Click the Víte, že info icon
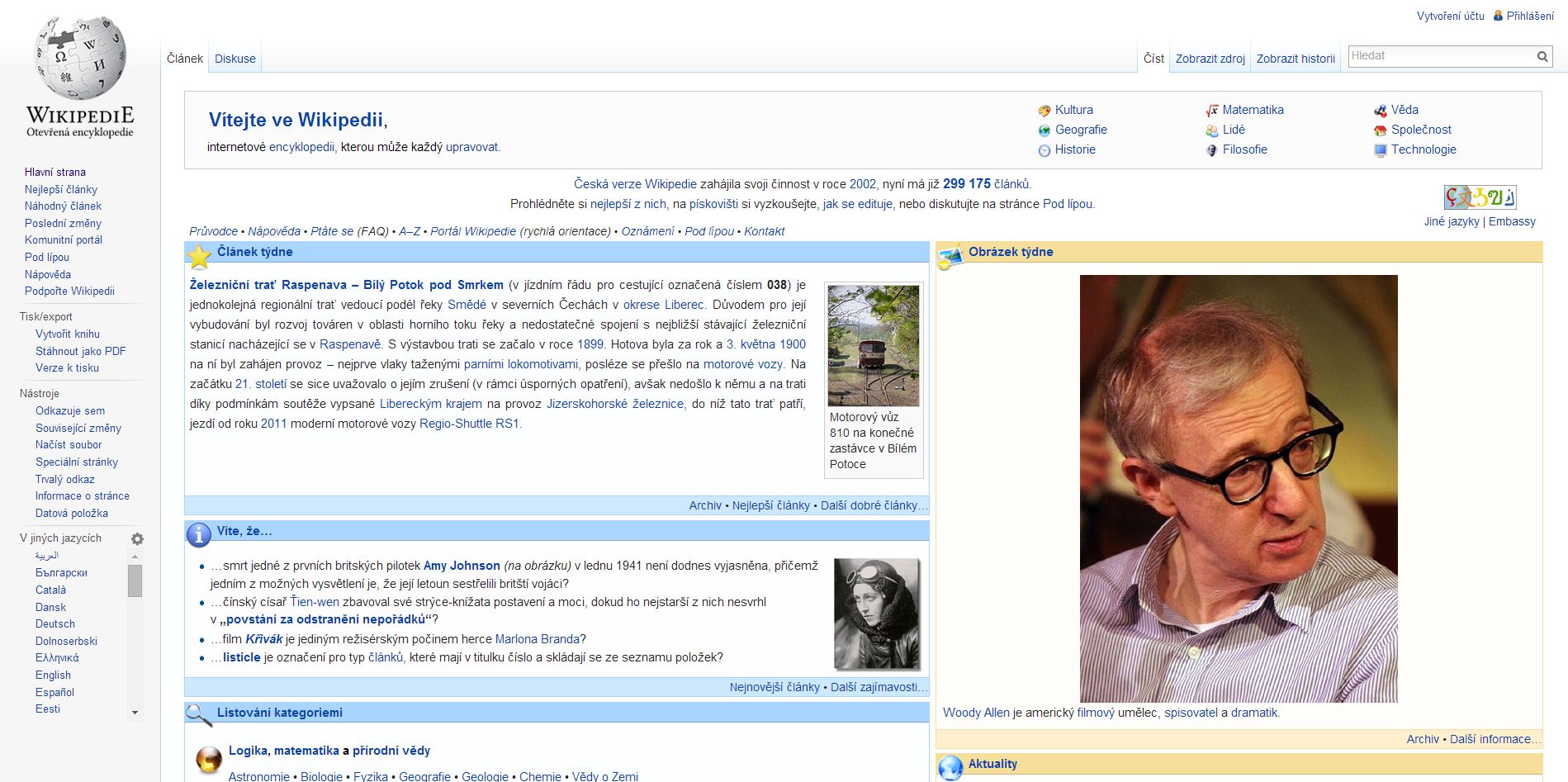Image resolution: width=1568 pixels, height=782 pixels. [199, 535]
